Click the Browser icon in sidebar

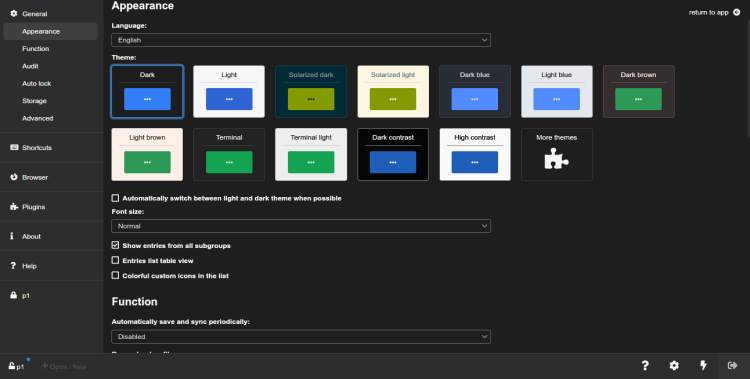click(x=13, y=177)
